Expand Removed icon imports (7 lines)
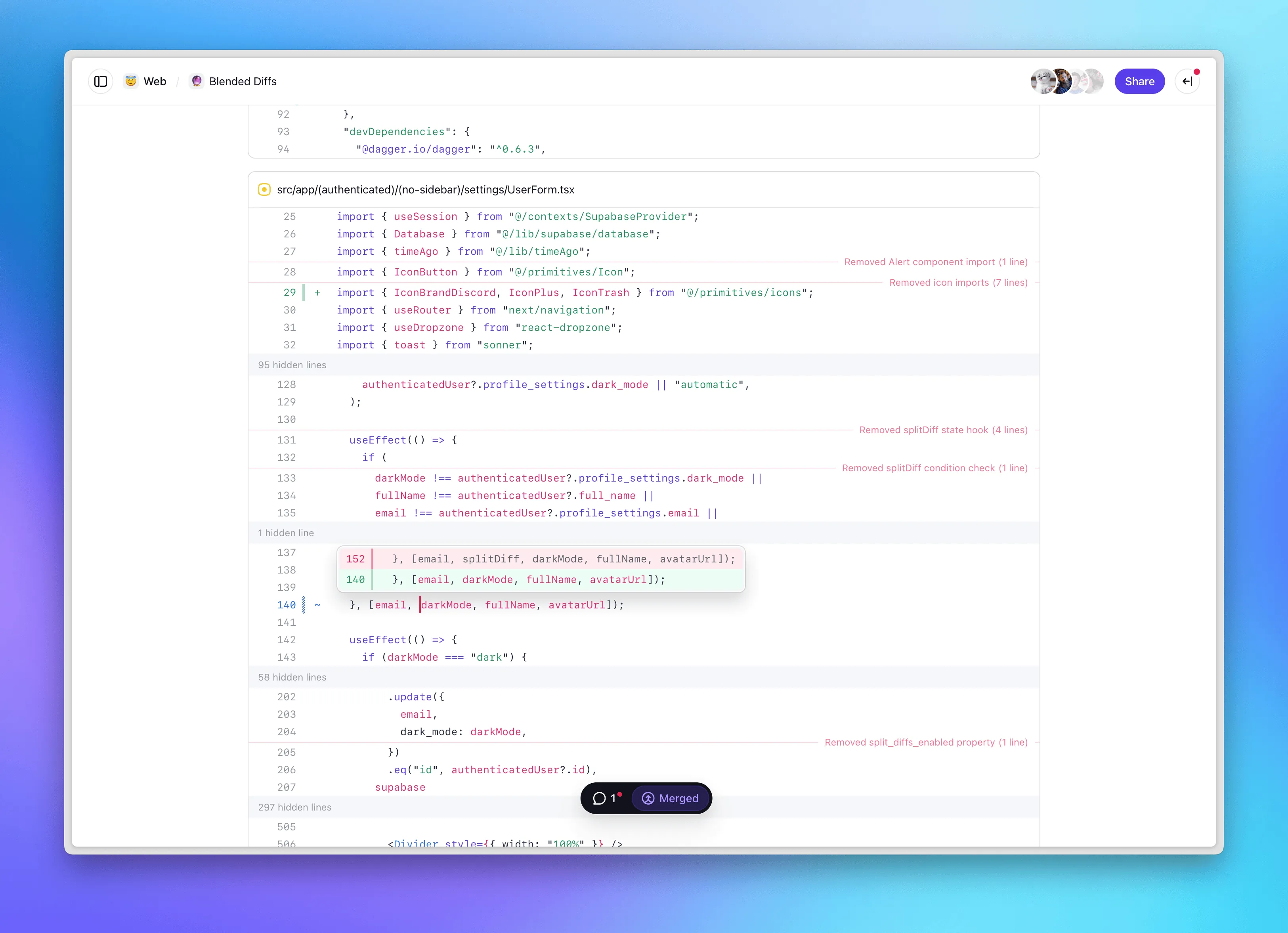Viewport: 1288px width, 933px height. click(959, 283)
